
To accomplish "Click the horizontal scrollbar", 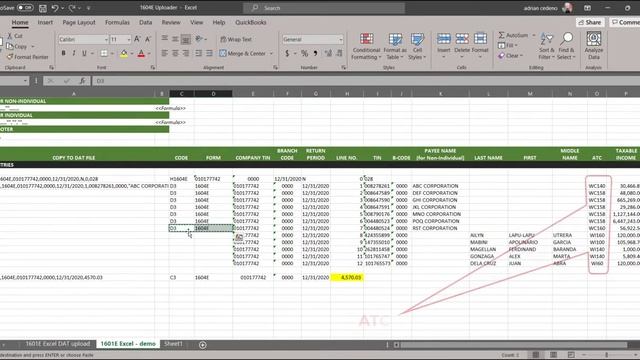I will [513, 345].
